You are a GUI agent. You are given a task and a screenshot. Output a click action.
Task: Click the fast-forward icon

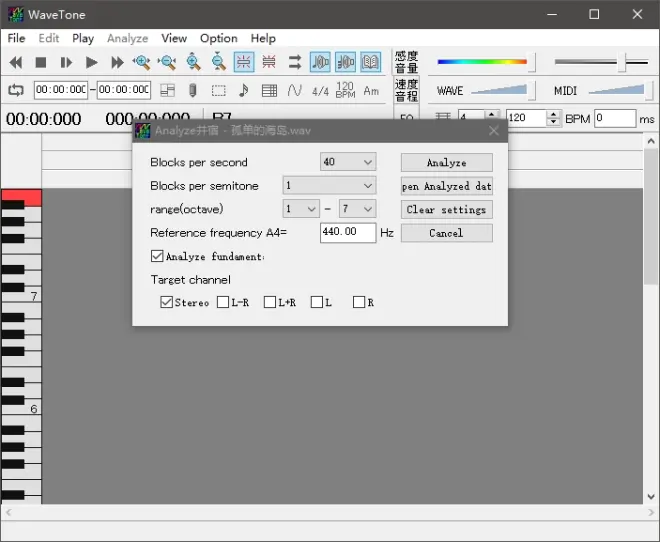pos(117,63)
